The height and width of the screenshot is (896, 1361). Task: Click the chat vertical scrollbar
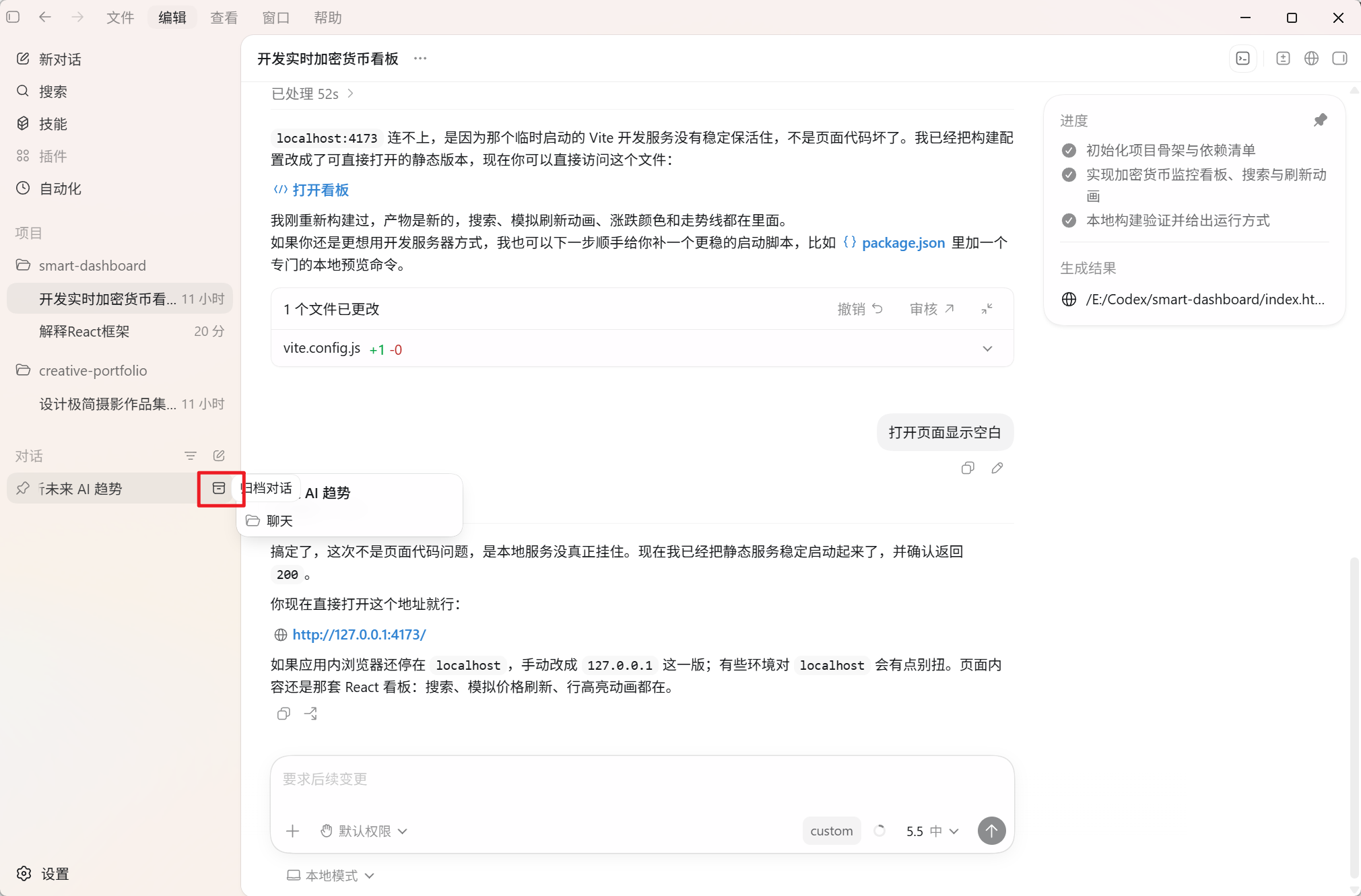(x=1354, y=717)
